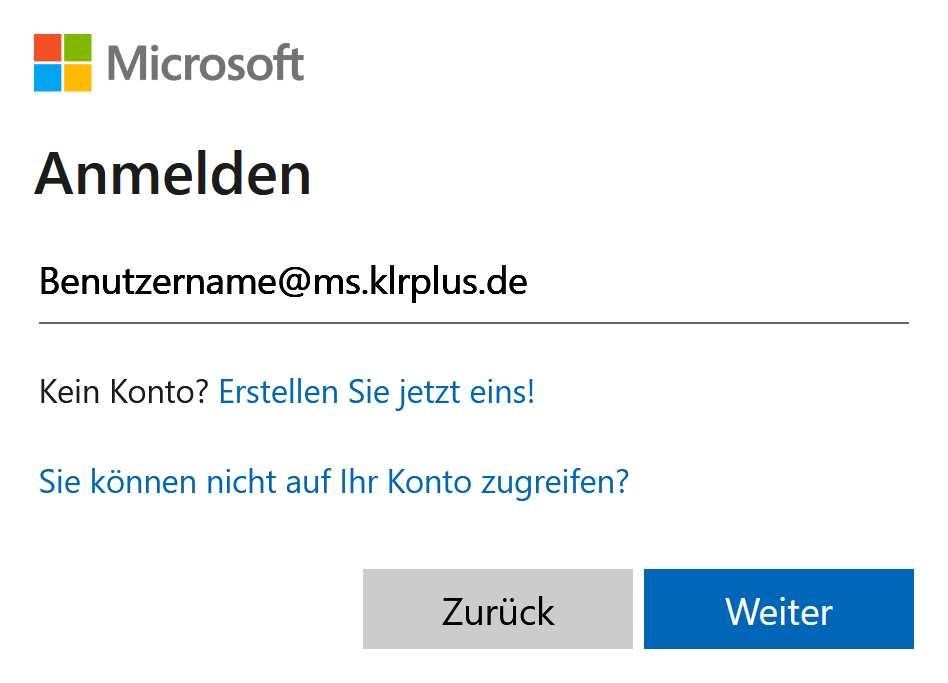Open Sie können nicht auf Ihr Konto zugreifen? link
The height and width of the screenshot is (683, 948).
tap(334, 482)
